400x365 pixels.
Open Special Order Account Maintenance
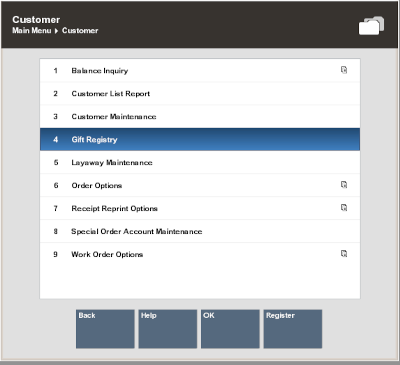click(x=200, y=231)
